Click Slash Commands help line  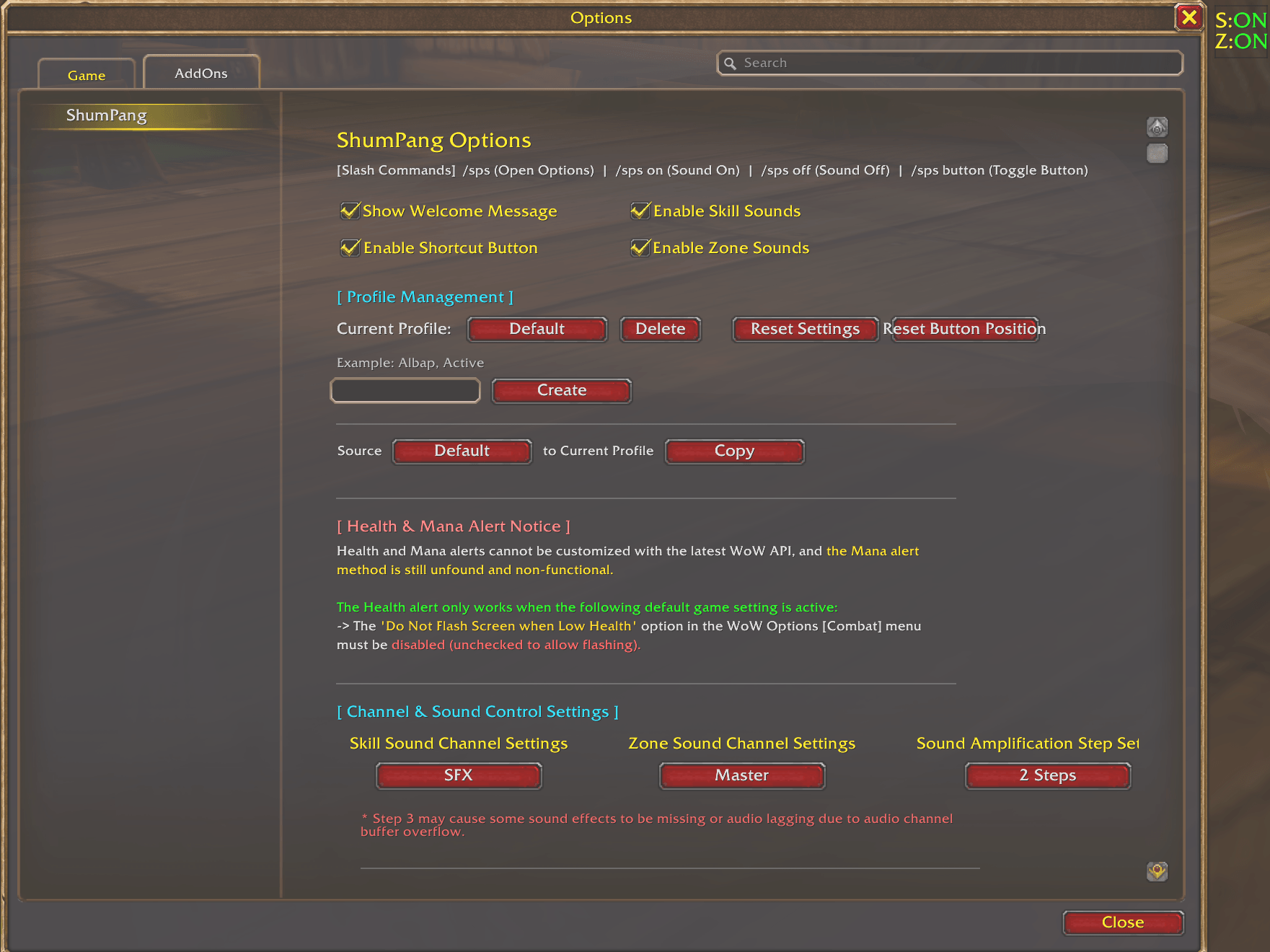pos(712,170)
